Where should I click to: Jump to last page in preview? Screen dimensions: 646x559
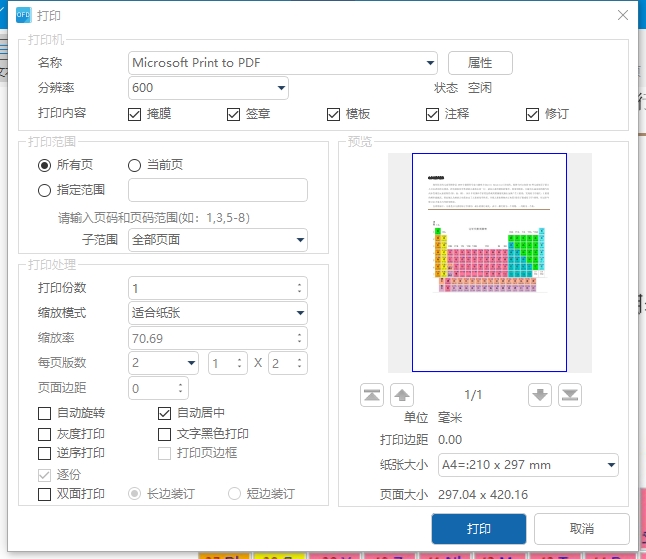point(570,395)
